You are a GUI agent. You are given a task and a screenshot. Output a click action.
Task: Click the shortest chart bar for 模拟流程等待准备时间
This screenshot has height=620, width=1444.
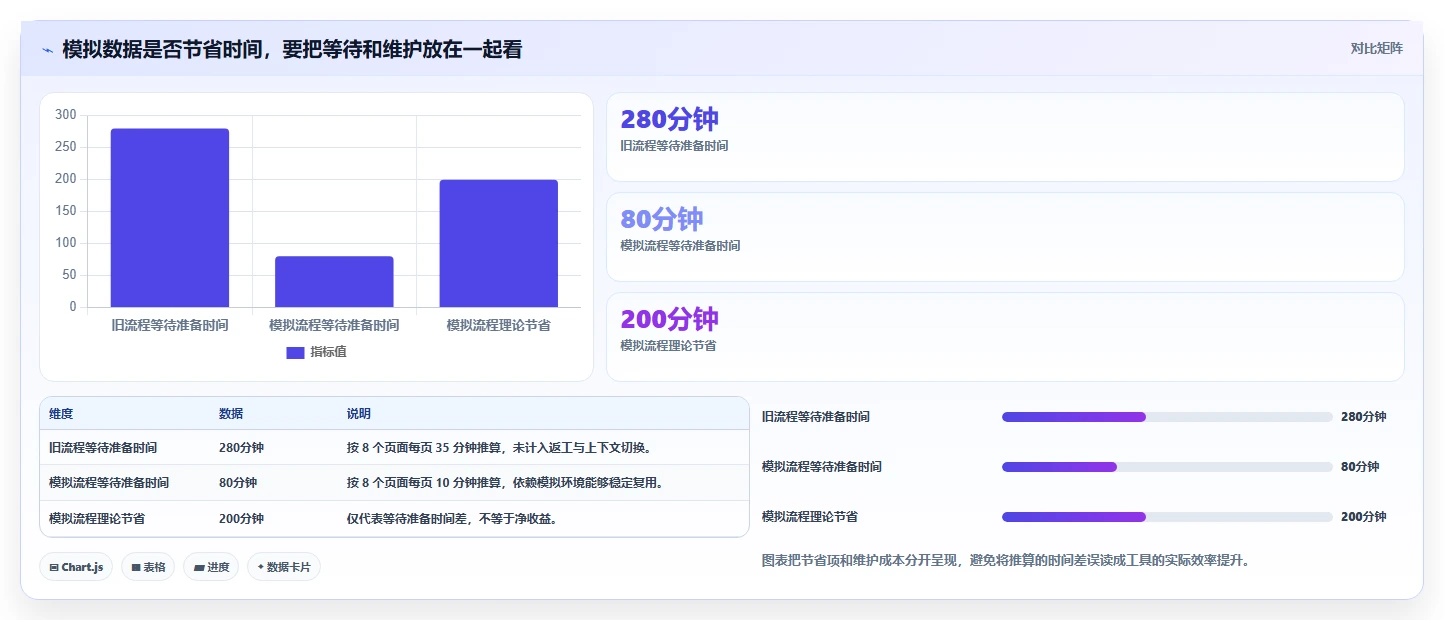tap(334, 282)
